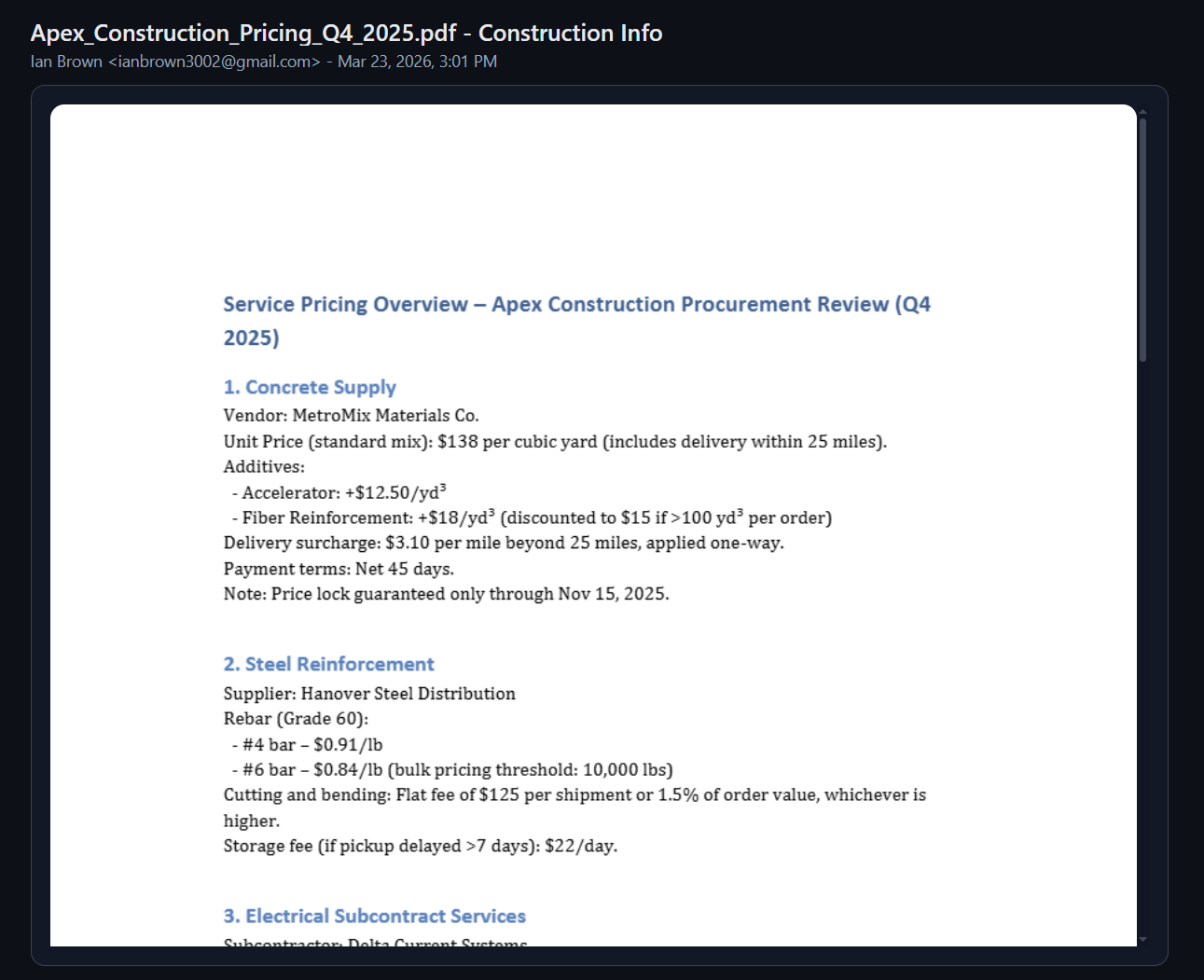
Task: Click the Electrical Subcontract Services heading
Action: [x=374, y=916]
